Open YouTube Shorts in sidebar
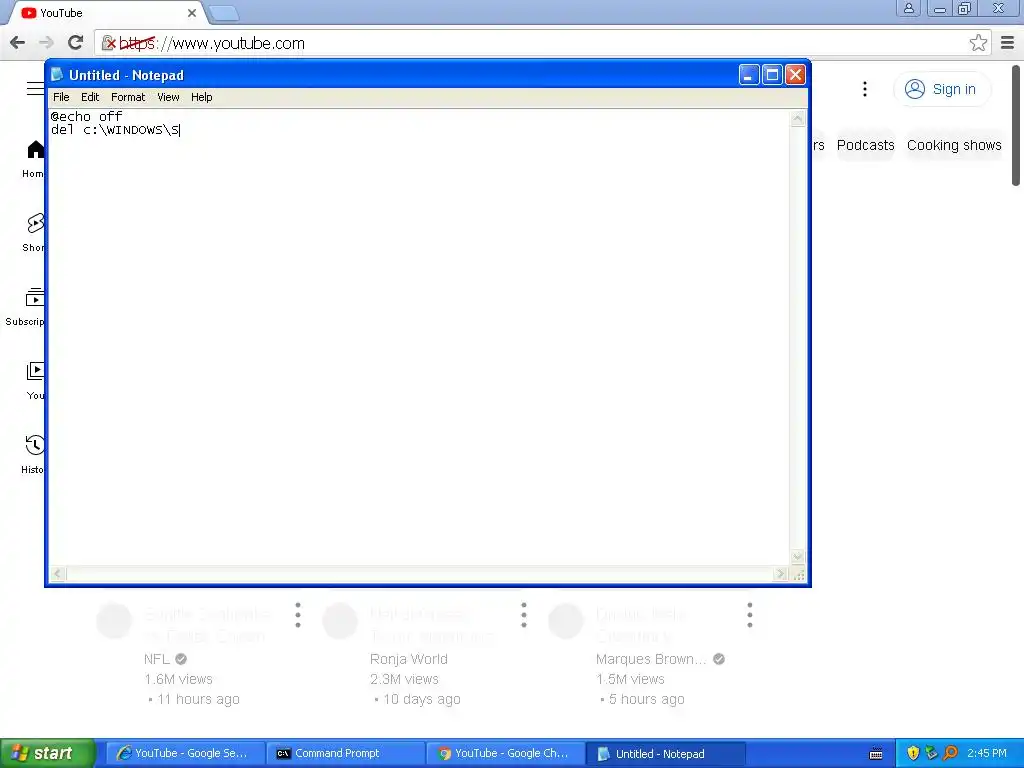This screenshot has width=1024, height=768. click(x=33, y=232)
